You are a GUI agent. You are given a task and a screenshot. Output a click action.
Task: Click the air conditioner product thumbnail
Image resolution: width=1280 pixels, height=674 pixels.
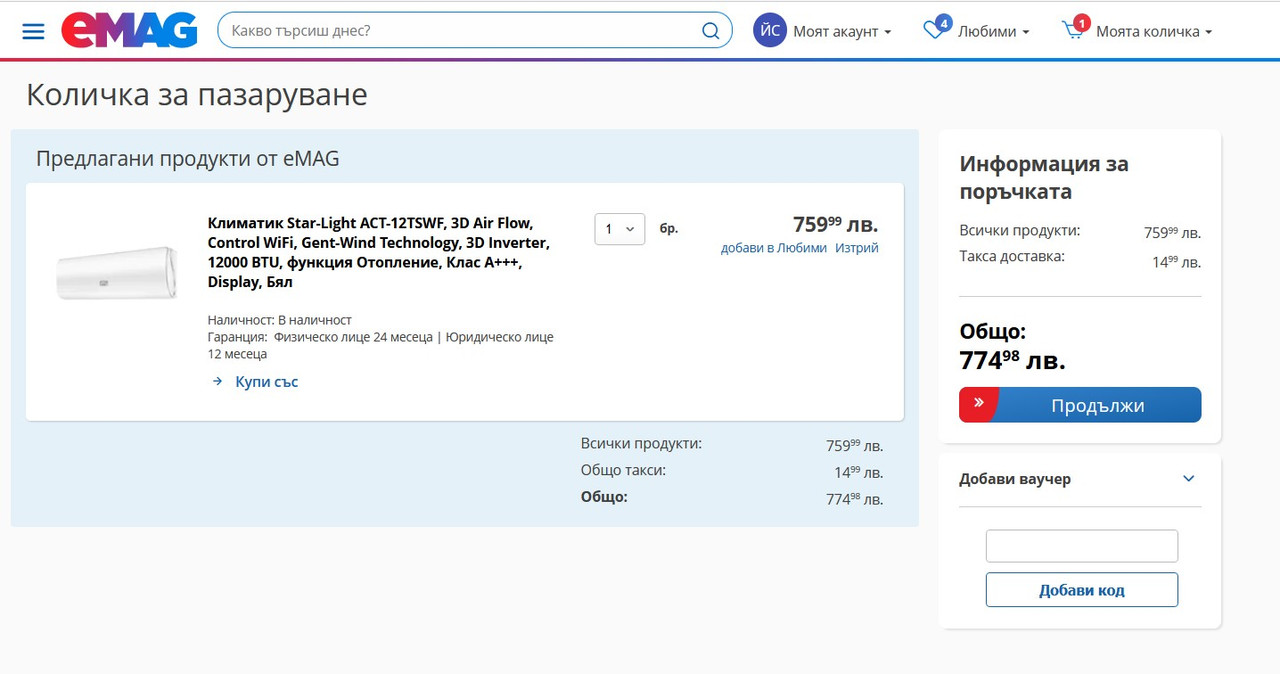tap(116, 272)
